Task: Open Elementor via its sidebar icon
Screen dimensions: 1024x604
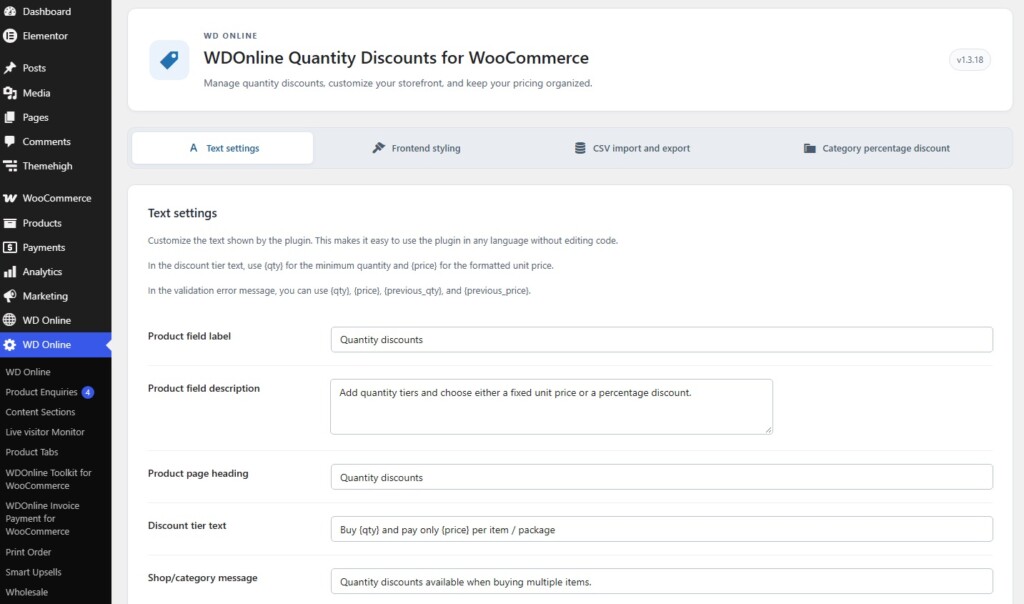Action: pos(10,36)
